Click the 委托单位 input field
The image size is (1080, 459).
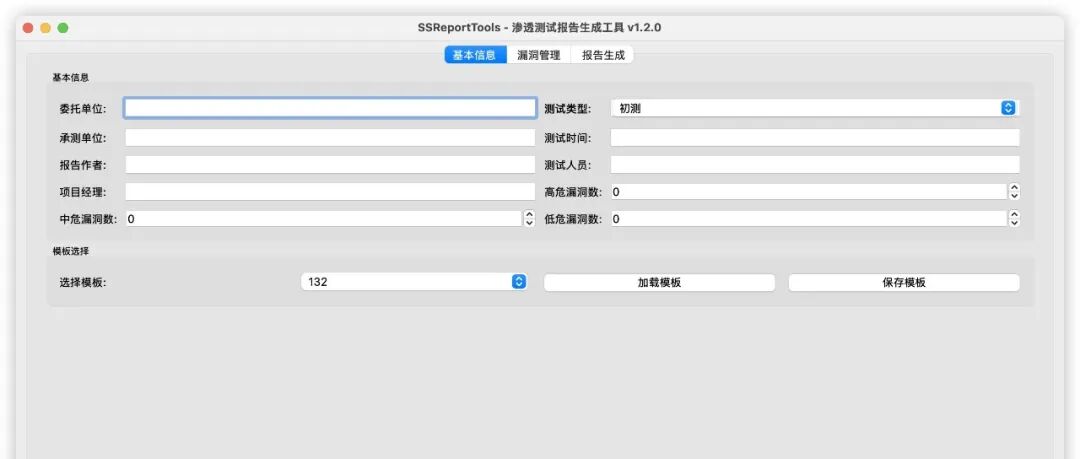pos(330,108)
